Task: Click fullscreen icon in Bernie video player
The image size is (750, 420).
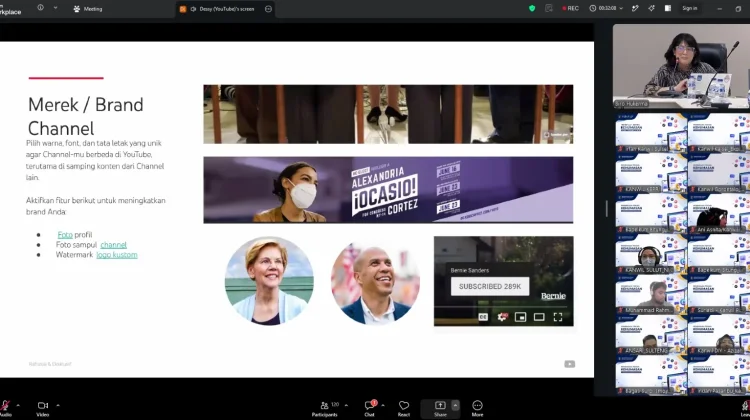Action: 558,317
